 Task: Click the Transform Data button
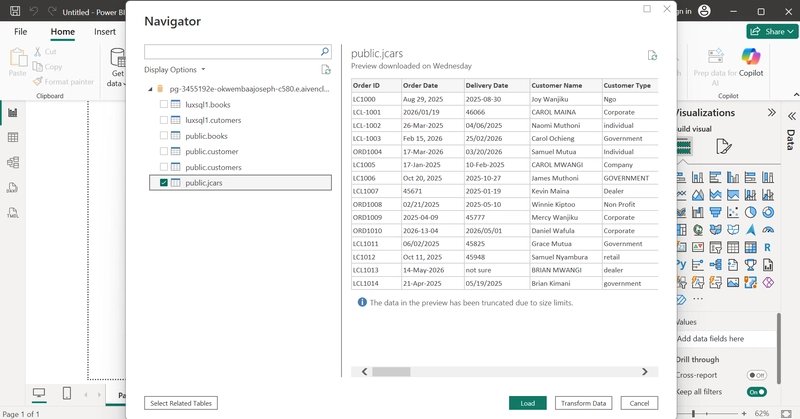click(x=583, y=403)
